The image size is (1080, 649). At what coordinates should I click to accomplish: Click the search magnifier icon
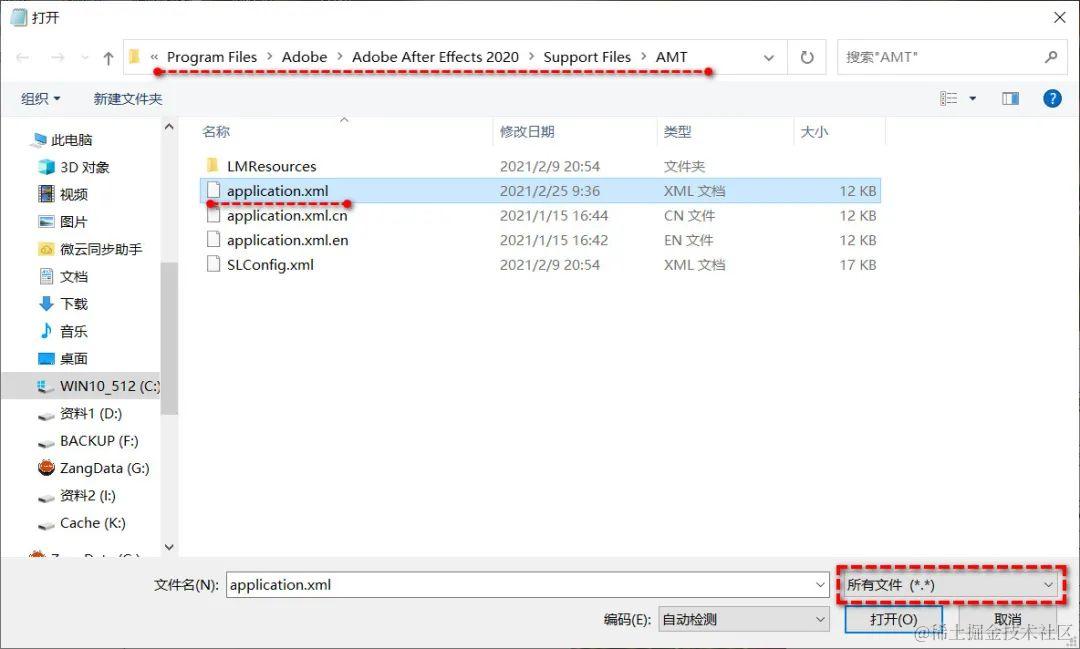1050,57
